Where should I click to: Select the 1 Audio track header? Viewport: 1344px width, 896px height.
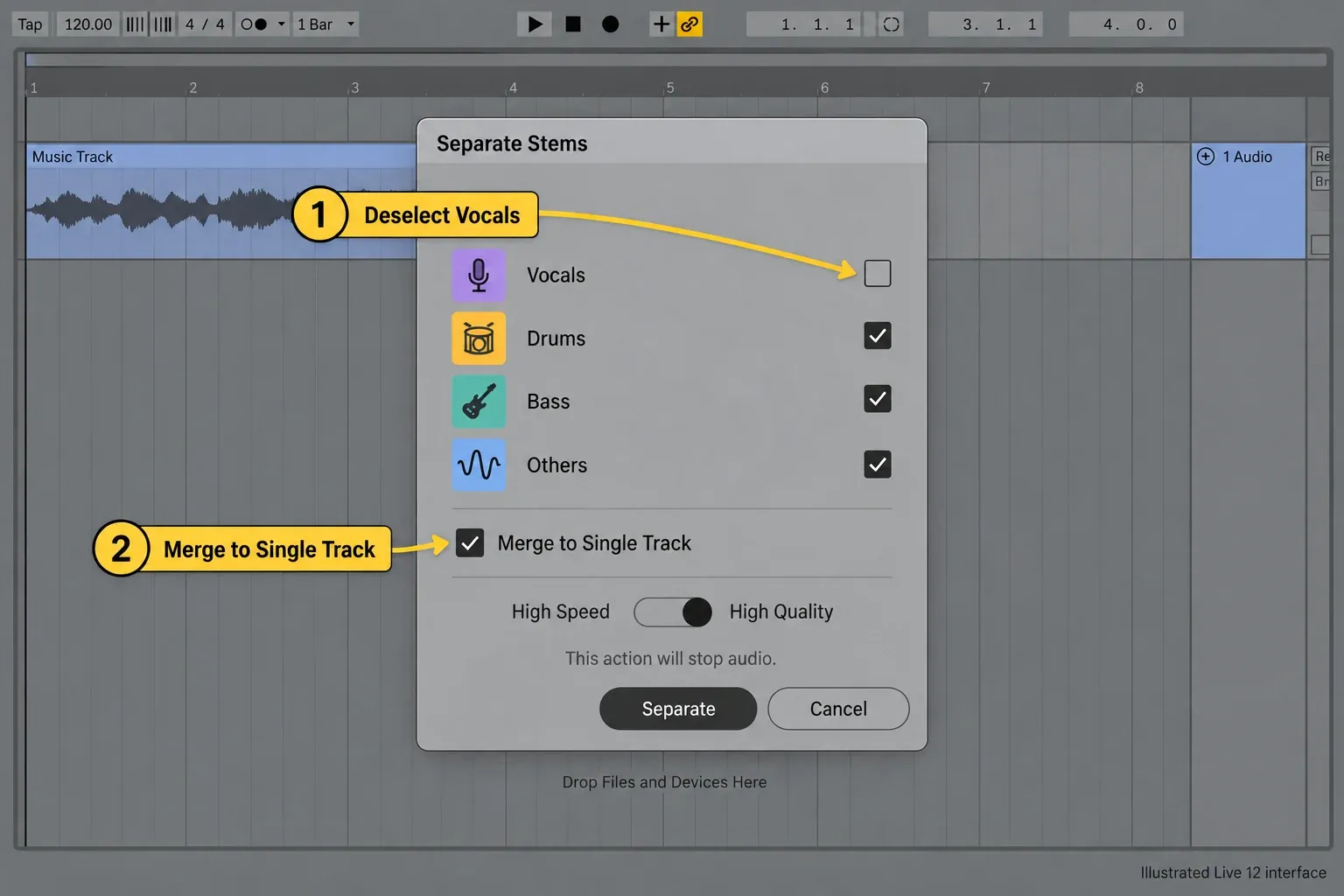[x=1249, y=200]
